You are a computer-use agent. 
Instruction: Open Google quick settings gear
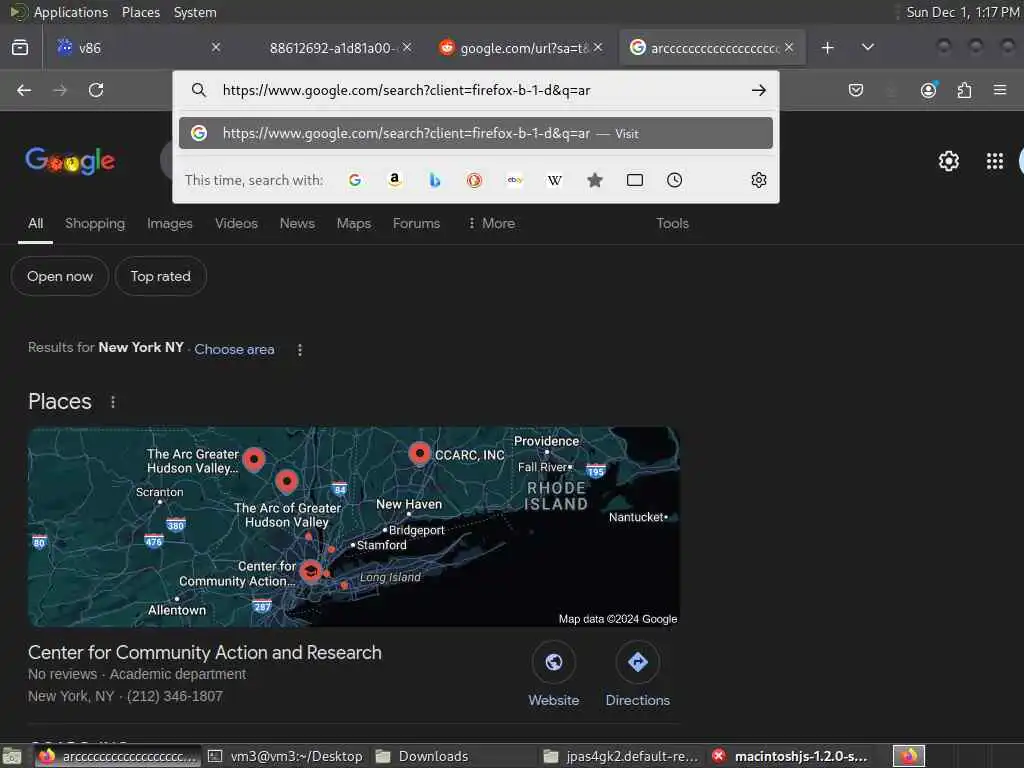coord(948,161)
